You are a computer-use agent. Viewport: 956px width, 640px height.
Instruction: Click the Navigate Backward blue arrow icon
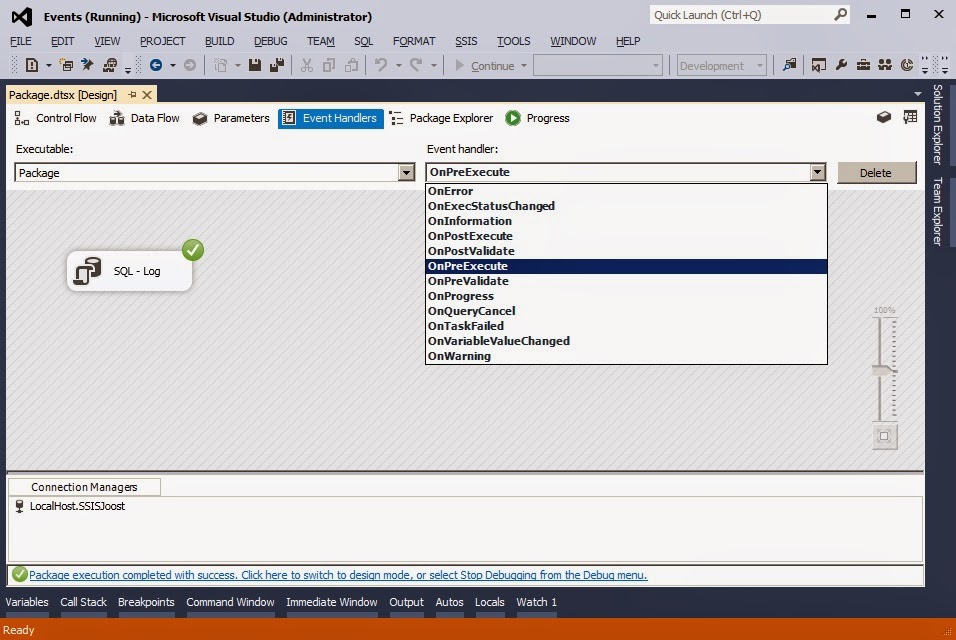[x=156, y=65]
